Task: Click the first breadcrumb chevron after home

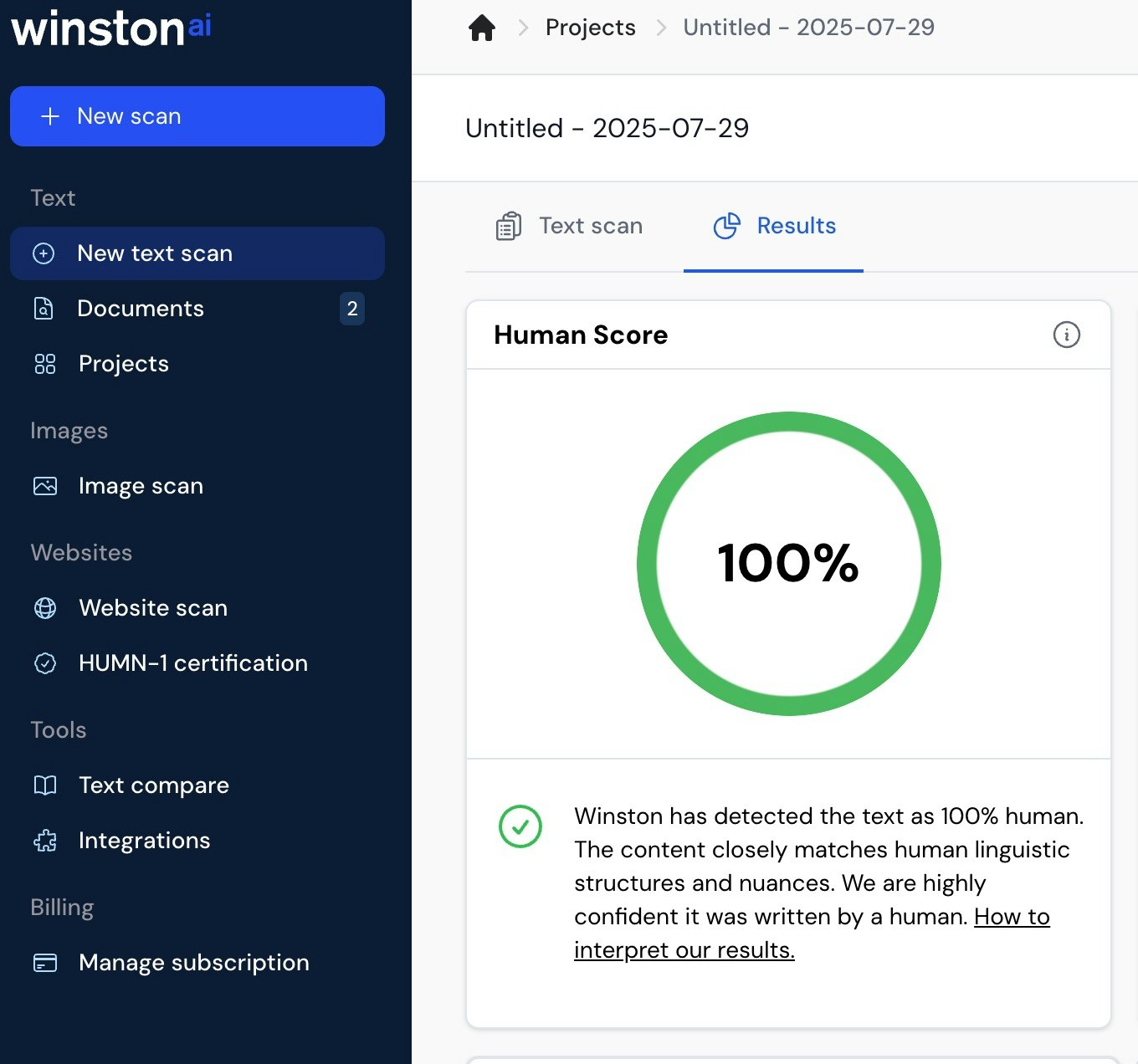Action: coord(523,28)
